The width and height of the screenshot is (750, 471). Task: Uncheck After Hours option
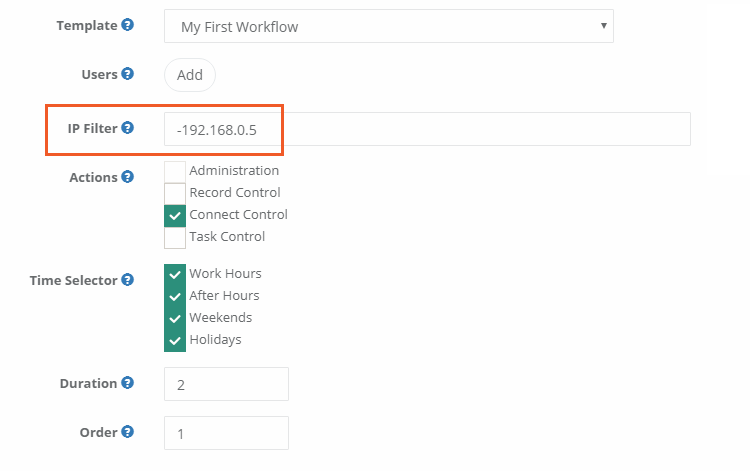tap(175, 296)
